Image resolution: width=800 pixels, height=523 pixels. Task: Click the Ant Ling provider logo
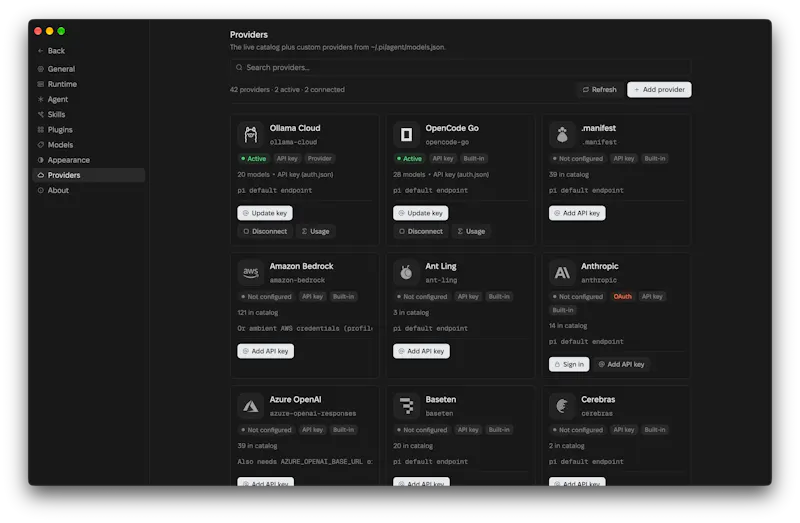pos(406,272)
